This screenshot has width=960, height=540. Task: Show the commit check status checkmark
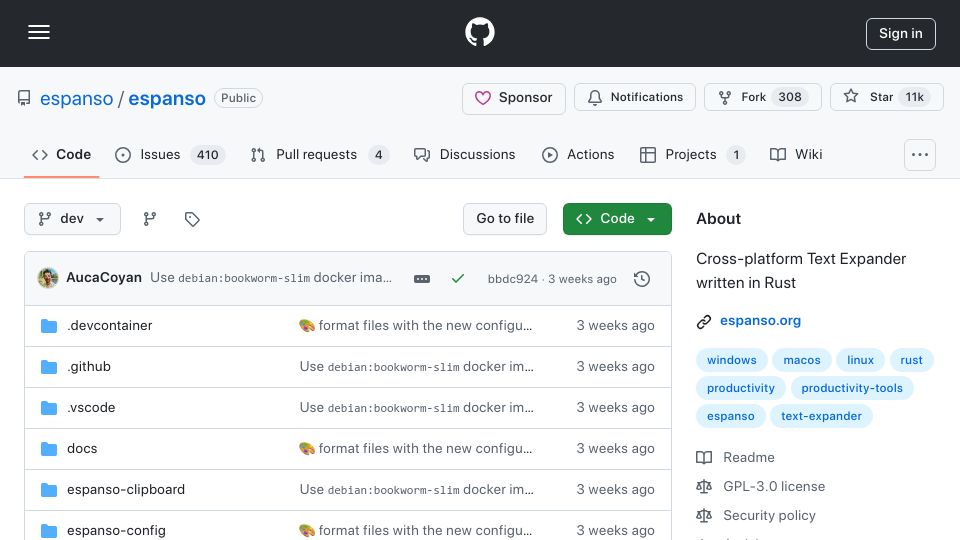tap(457, 279)
